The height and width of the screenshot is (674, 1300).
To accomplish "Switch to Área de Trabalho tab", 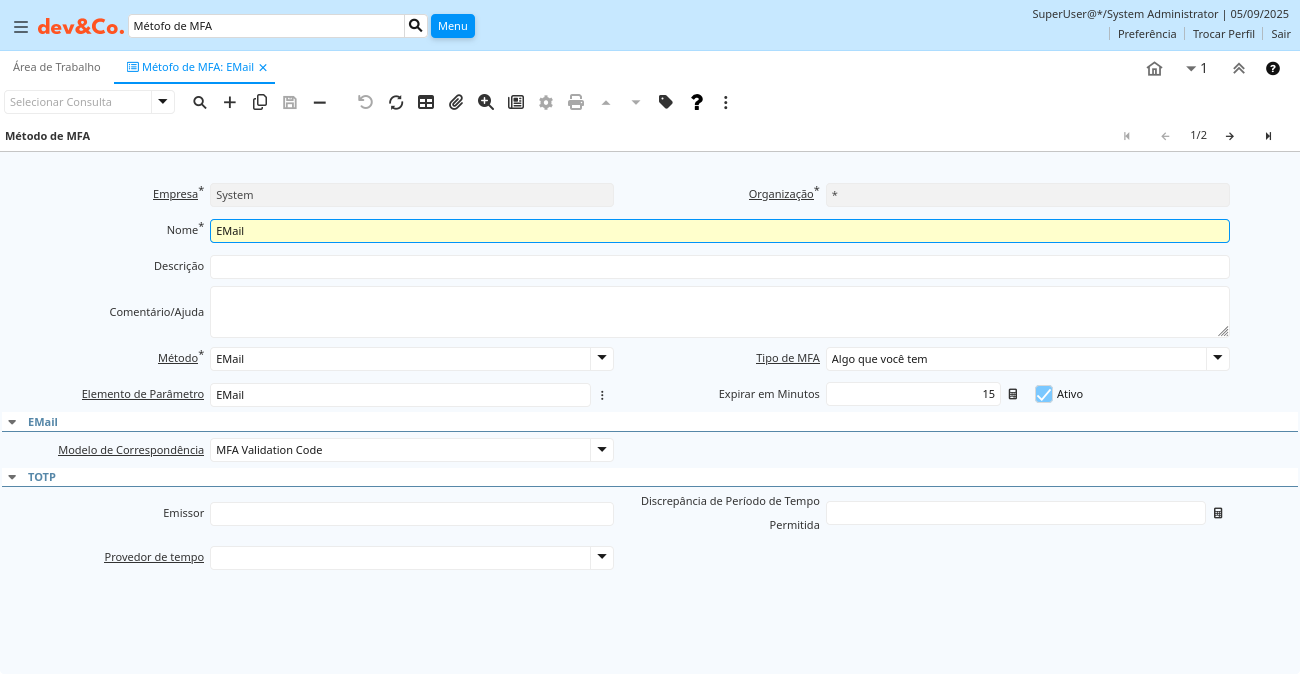I will click(x=57, y=67).
